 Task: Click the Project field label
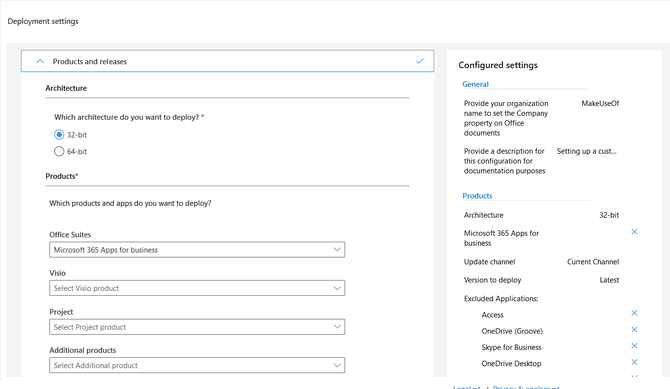click(61, 312)
